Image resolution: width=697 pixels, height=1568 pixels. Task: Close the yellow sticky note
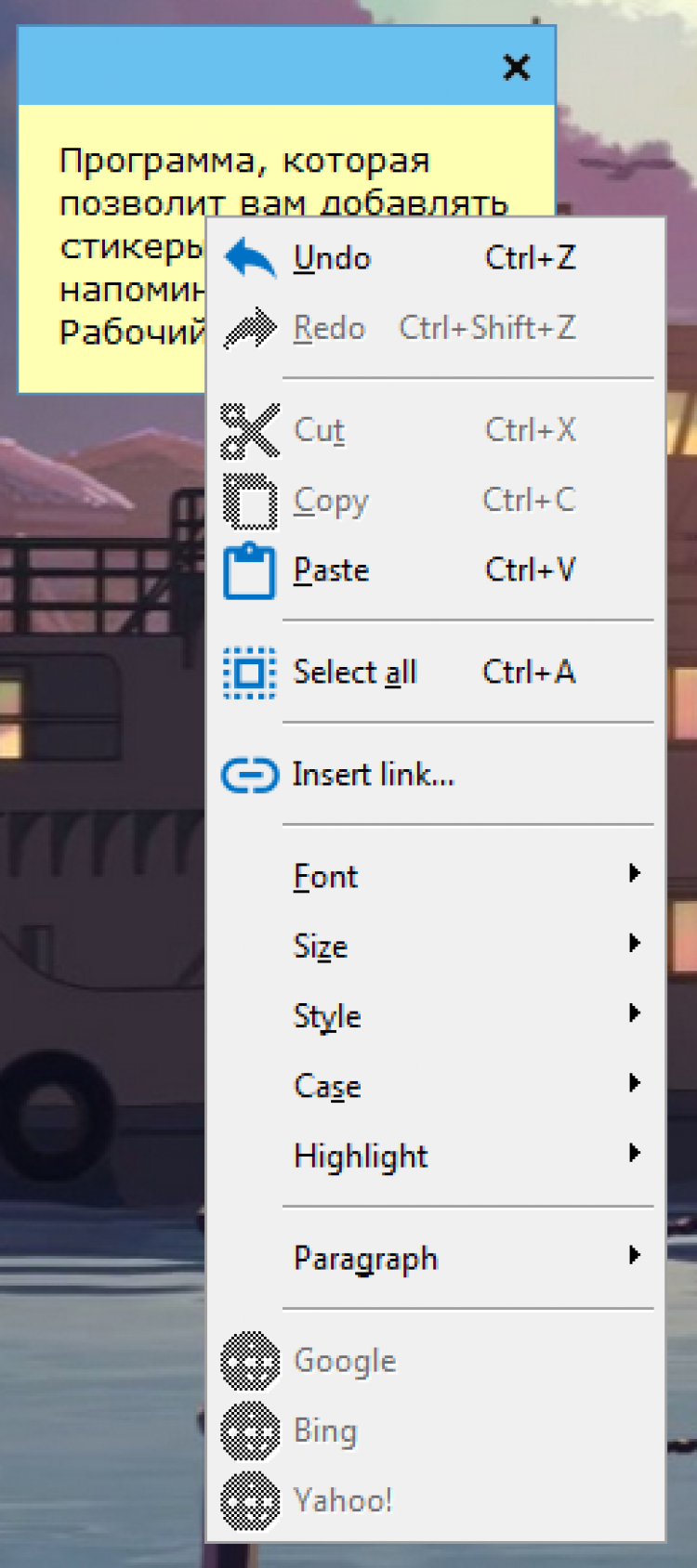coord(517,67)
